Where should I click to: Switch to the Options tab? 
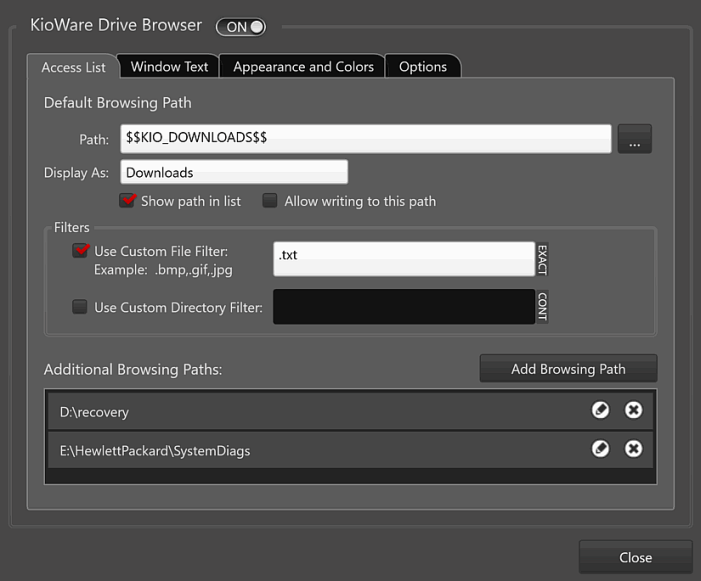point(422,67)
